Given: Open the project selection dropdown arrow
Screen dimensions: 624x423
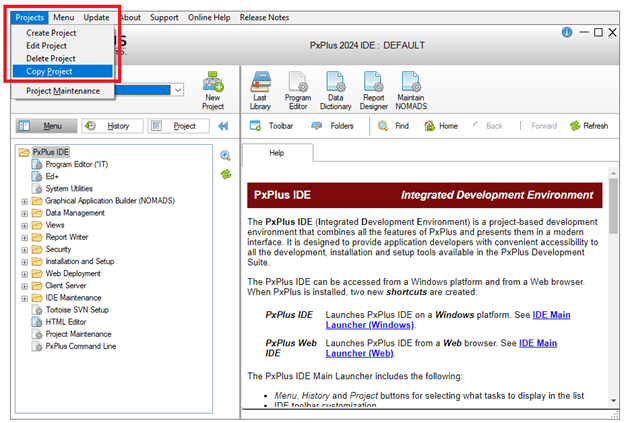Looking at the screenshot, I should coord(178,90).
